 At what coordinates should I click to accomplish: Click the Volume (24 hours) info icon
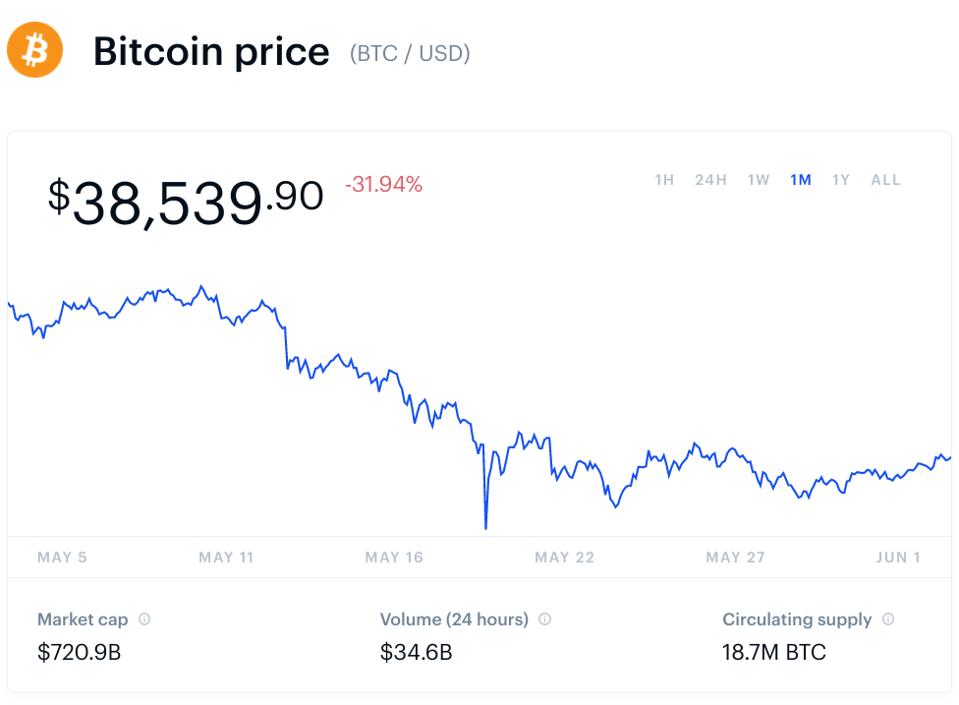(545, 620)
